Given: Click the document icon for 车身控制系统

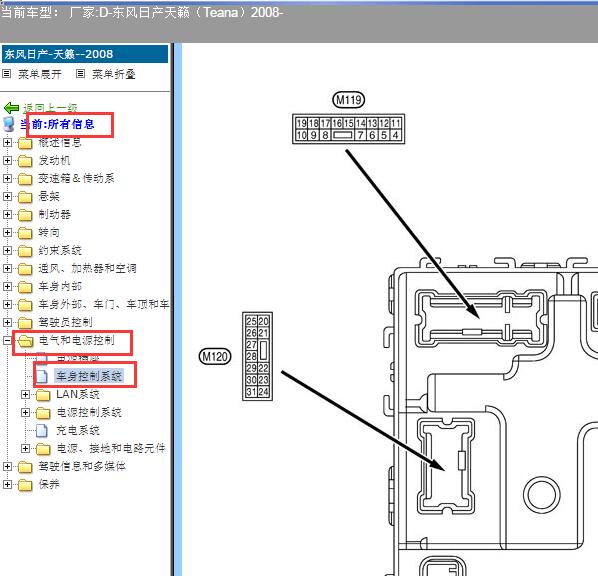Looking at the screenshot, I should (42, 376).
